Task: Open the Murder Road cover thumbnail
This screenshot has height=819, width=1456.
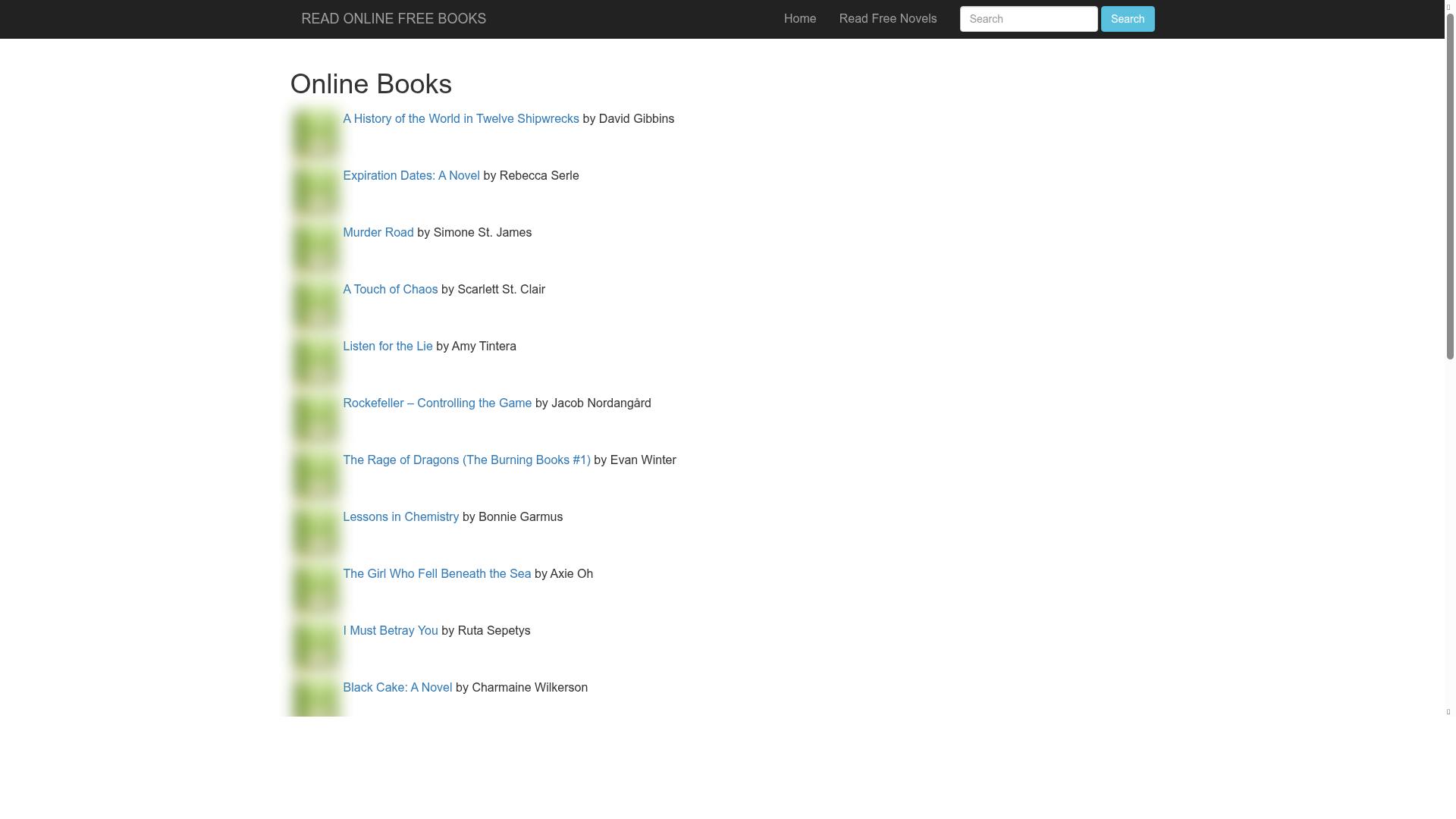Action: [315, 248]
